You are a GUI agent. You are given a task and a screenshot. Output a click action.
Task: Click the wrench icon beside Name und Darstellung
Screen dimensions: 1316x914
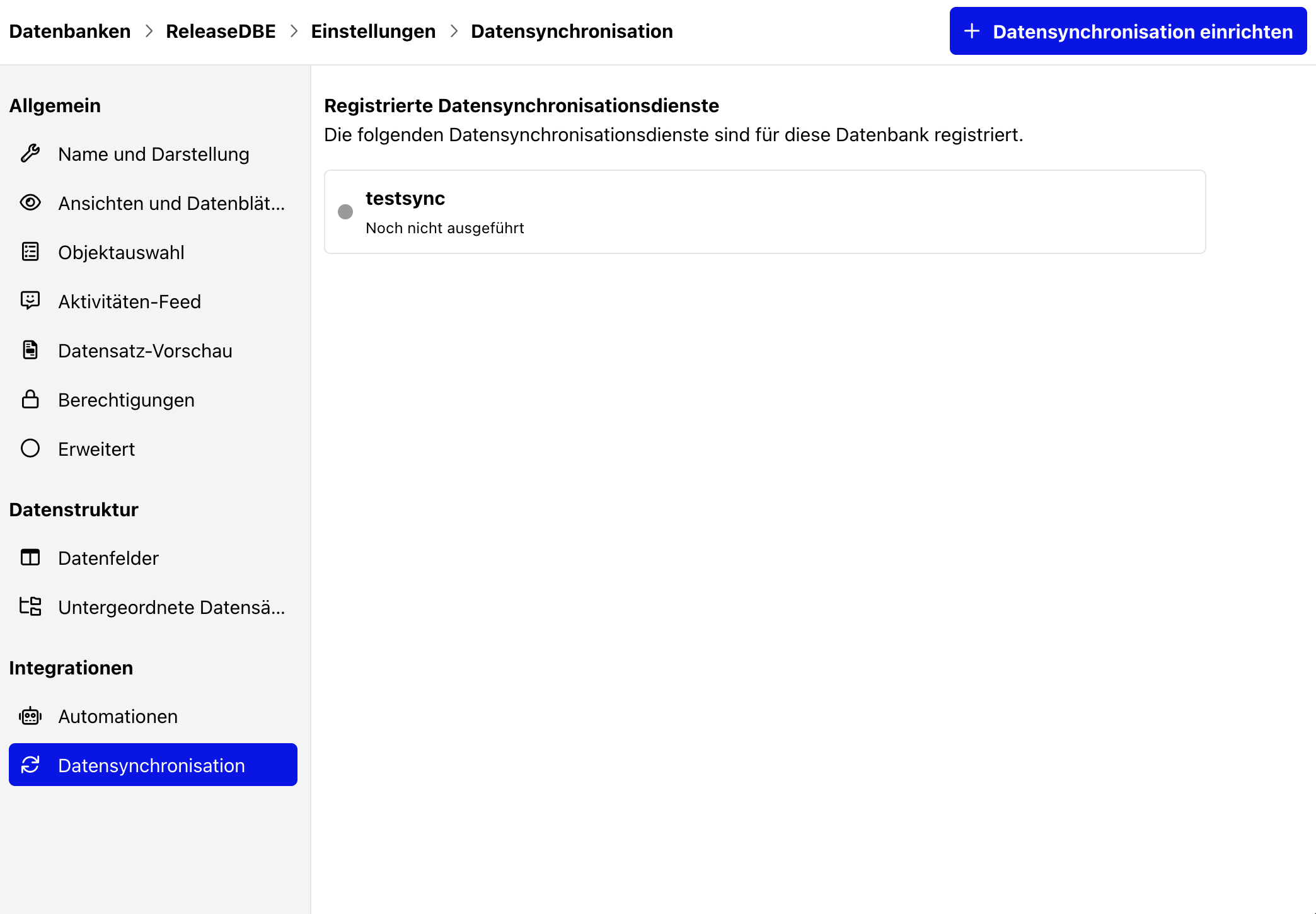[x=30, y=153]
